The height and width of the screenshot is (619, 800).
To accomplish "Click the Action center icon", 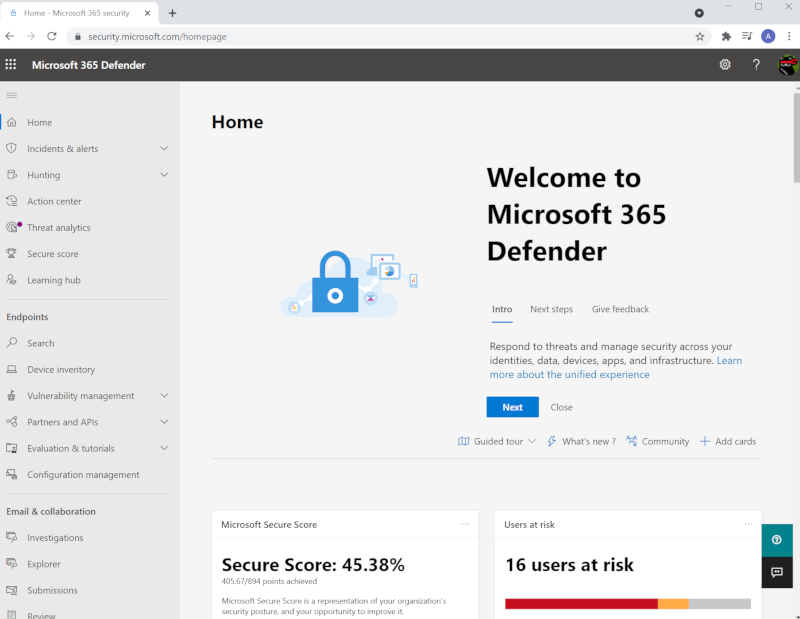I will pos(12,201).
